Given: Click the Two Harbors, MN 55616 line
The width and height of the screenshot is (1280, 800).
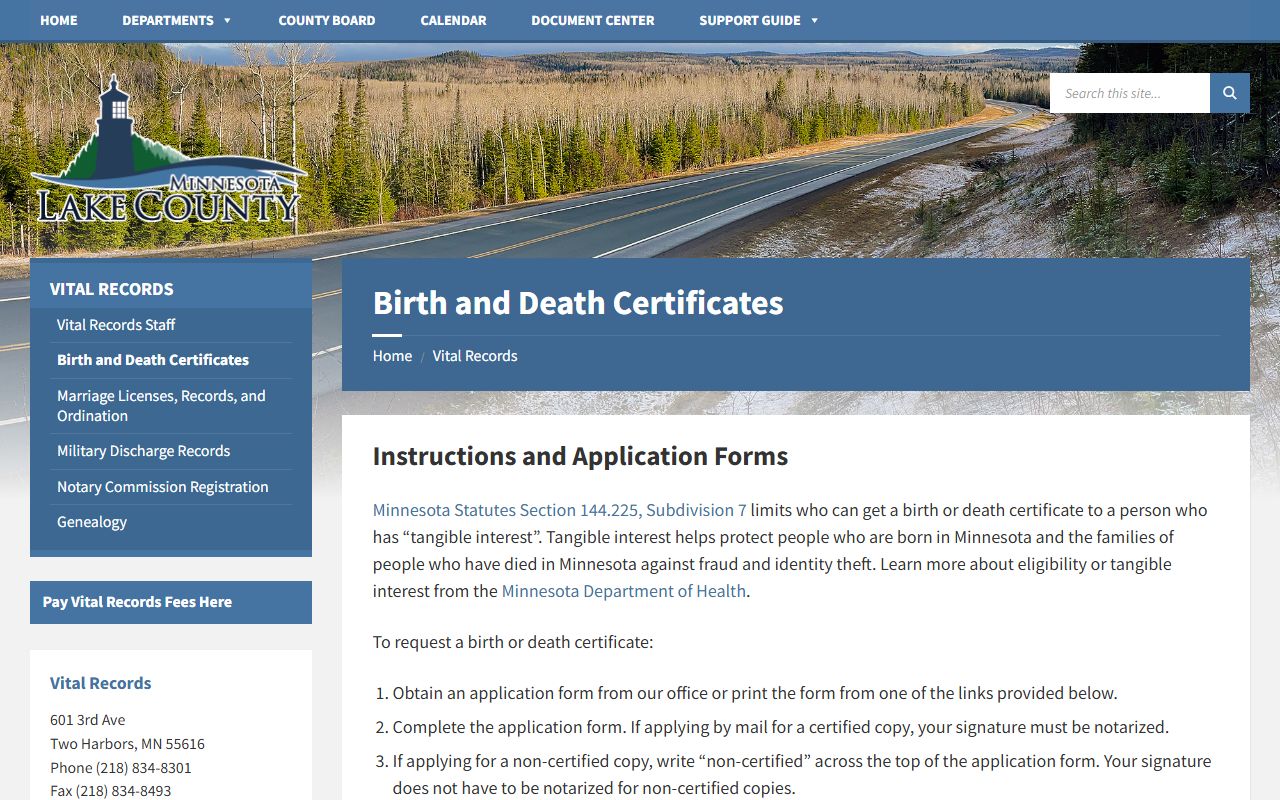Looking at the screenshot, I should pos(128,744).
